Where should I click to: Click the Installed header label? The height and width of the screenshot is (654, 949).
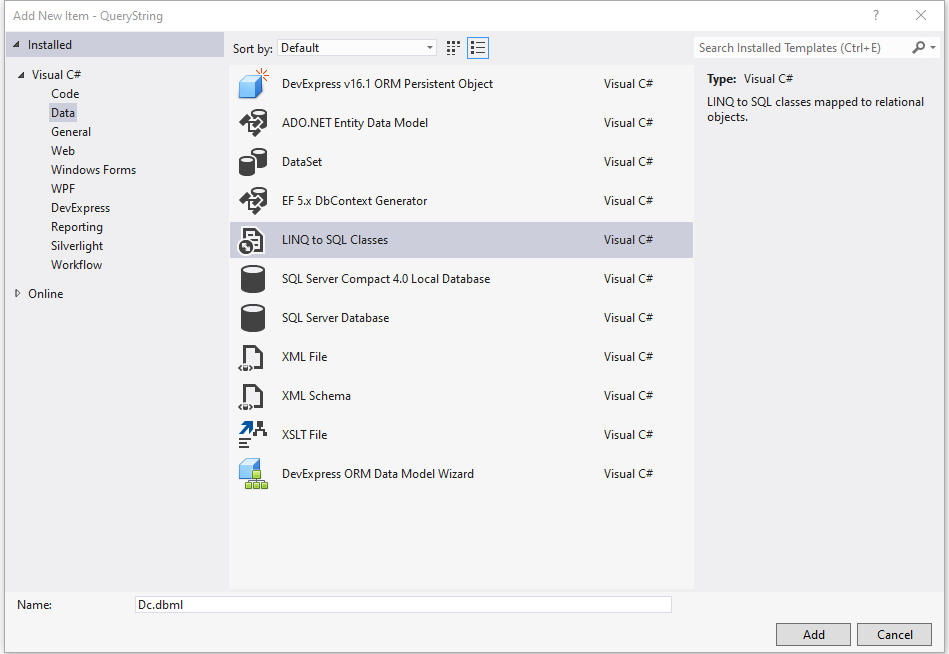50,45
